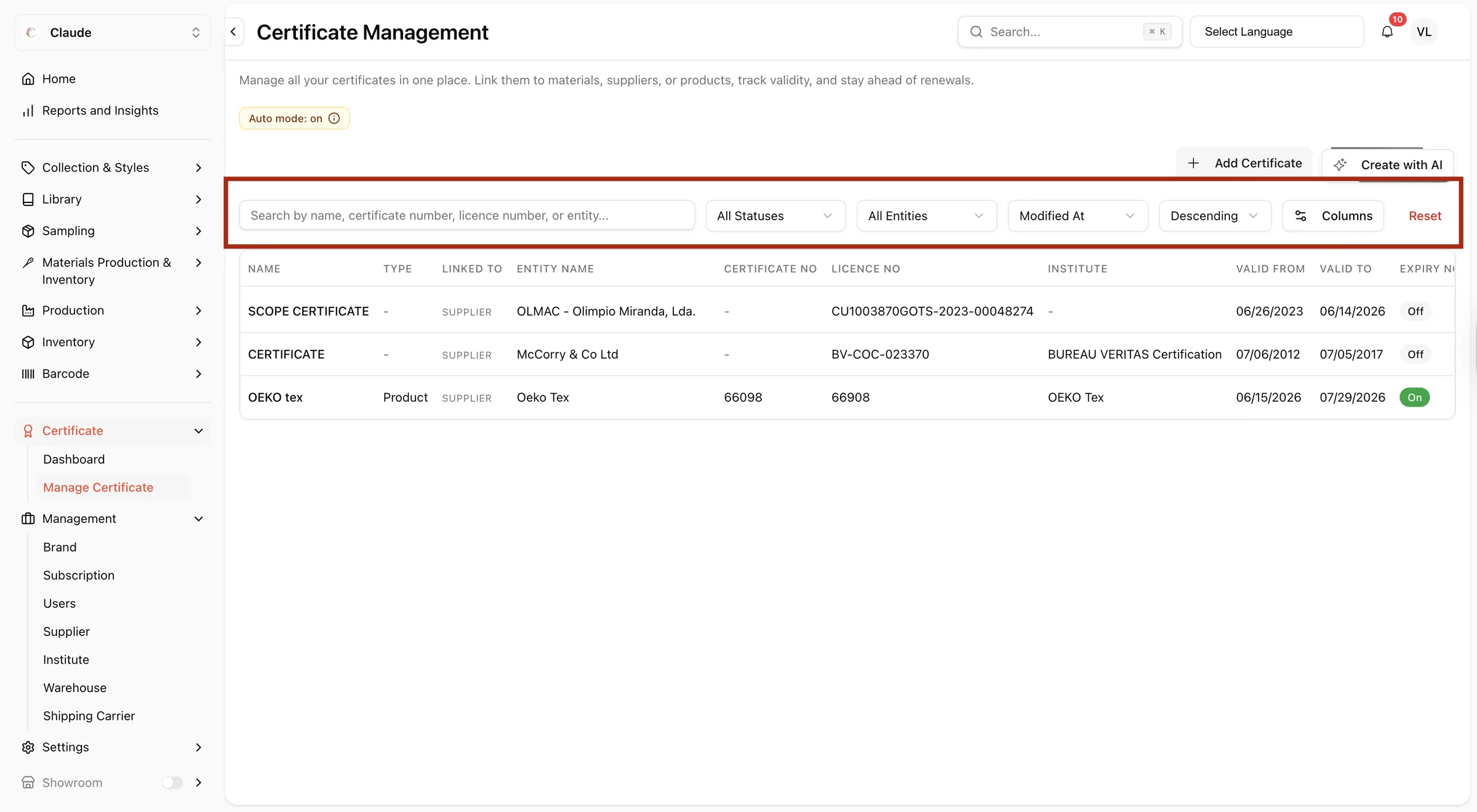Toggle expiry notification Off for McCorry certificate
The image size is (1477, 812).
1415,354
